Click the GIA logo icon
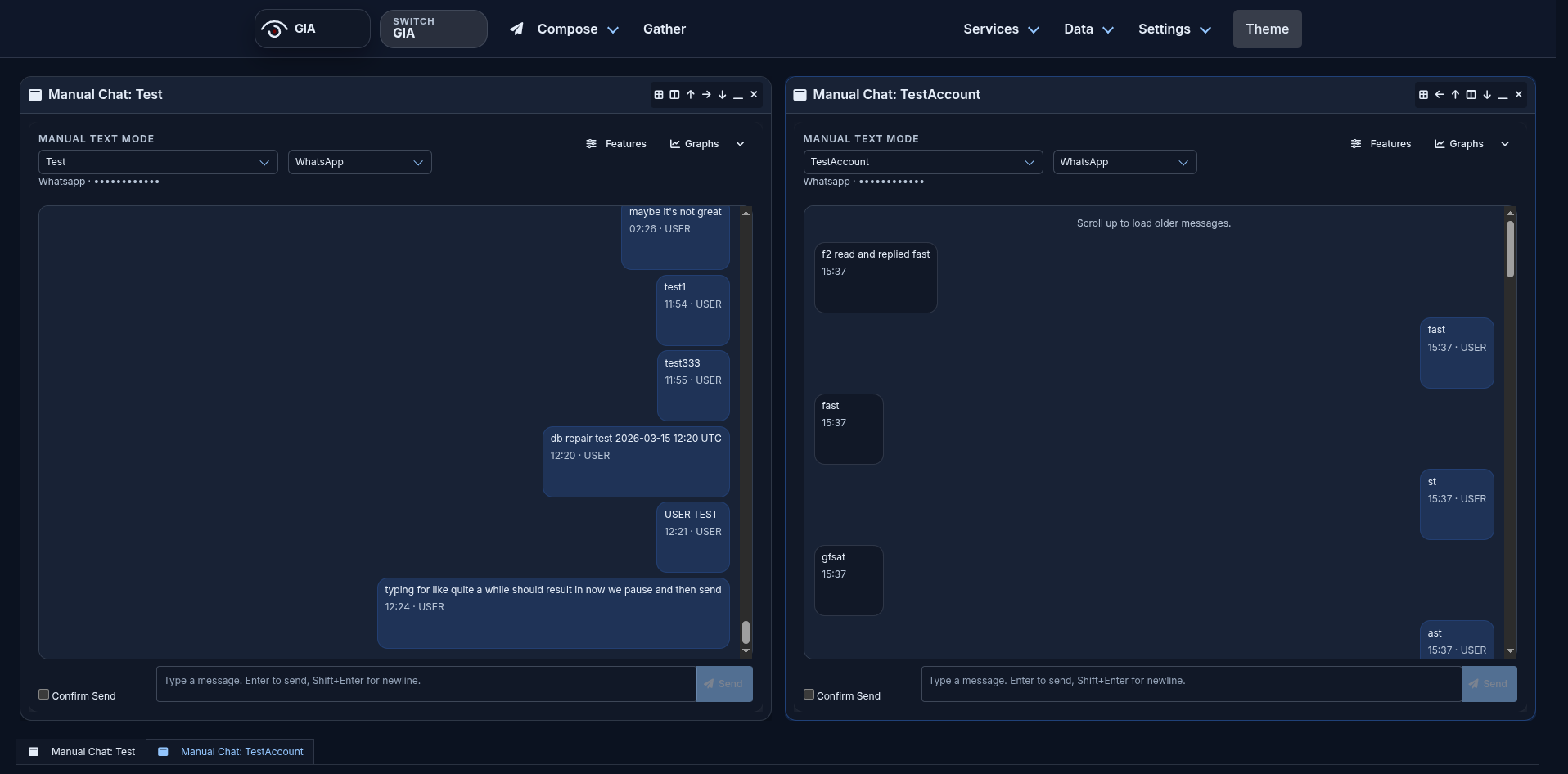Screen dimensions: 1568x774 [x=274, y=28]
